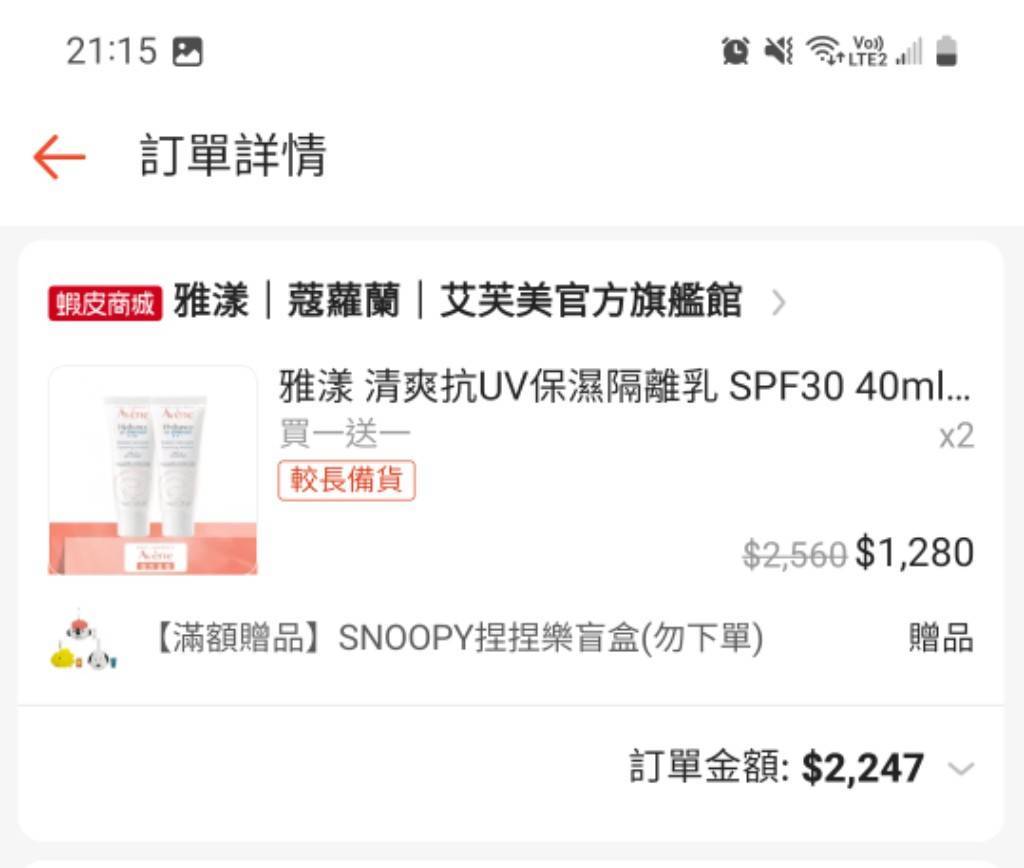This screenshot has width=1024, height=868.
Task: Open the alarm clock status icon
Action: (735, 51)
